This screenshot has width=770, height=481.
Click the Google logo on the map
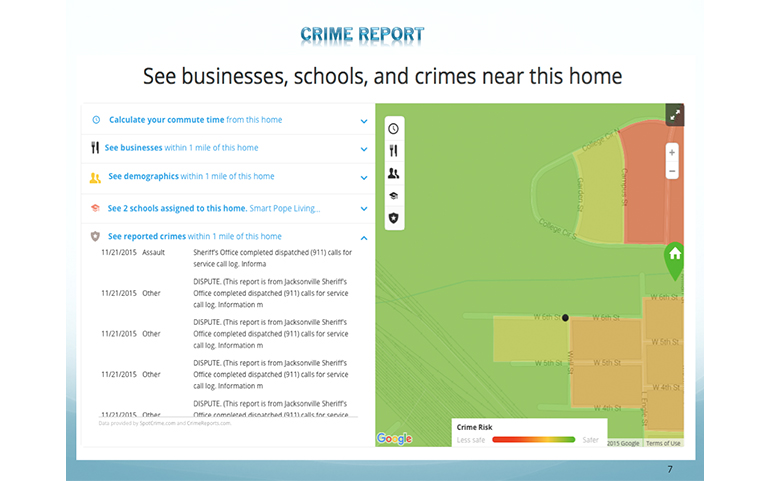coord(394,438)
